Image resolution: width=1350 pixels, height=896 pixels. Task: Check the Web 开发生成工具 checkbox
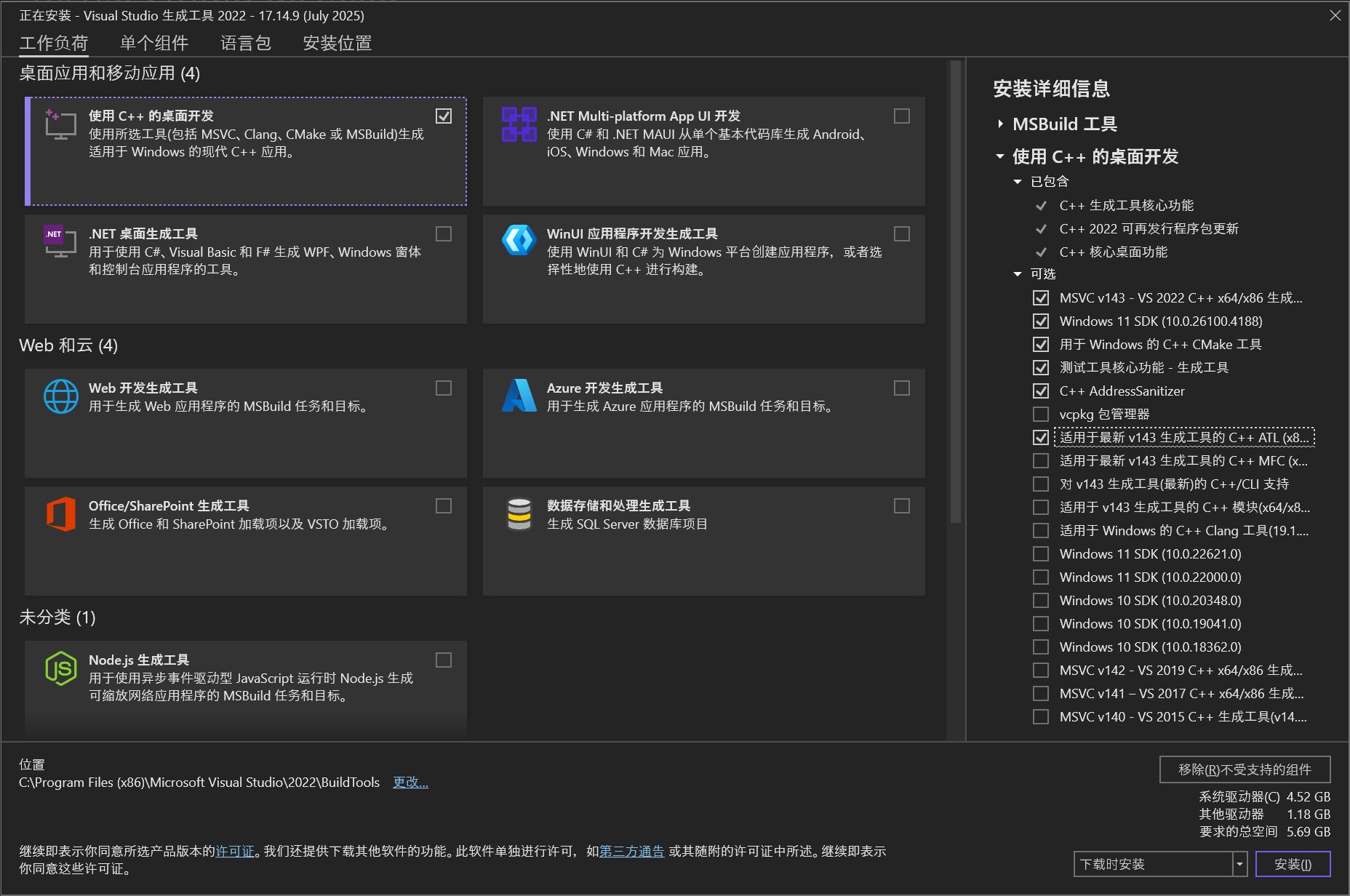444,388
